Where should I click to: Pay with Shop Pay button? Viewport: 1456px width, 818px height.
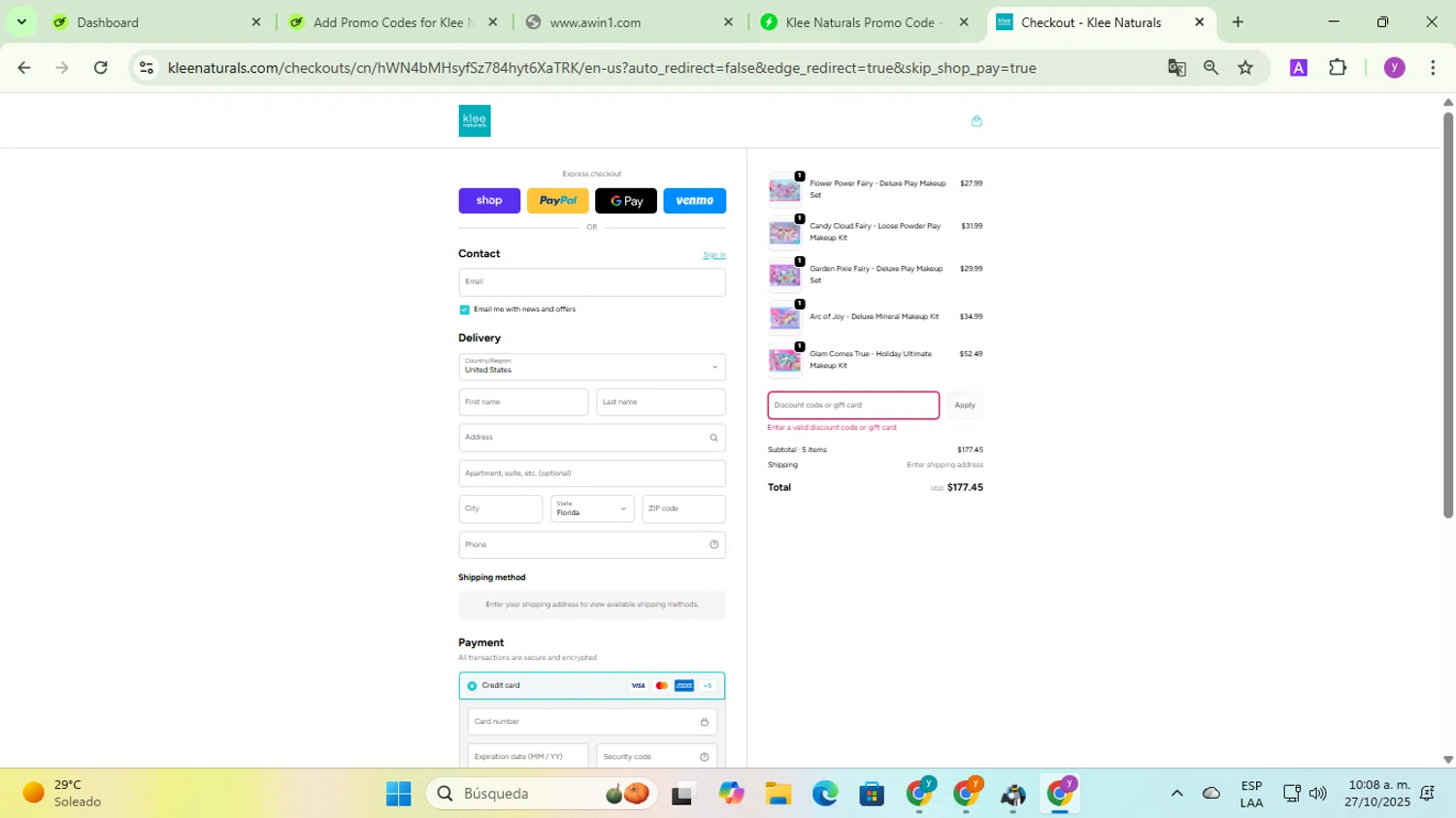click(x=489, y=201)
